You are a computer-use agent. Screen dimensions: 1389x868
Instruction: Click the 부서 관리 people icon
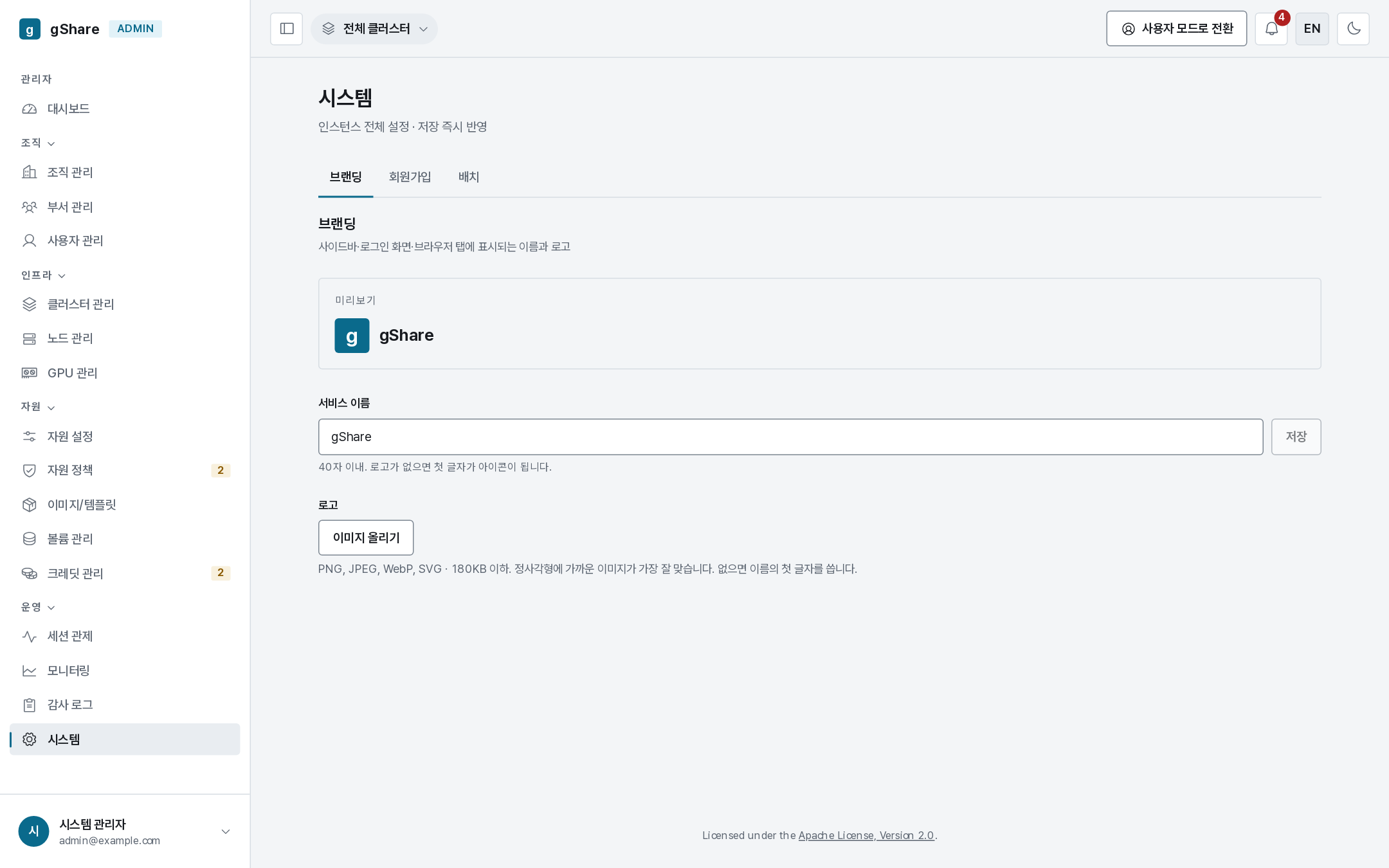[x=30, y=207]
